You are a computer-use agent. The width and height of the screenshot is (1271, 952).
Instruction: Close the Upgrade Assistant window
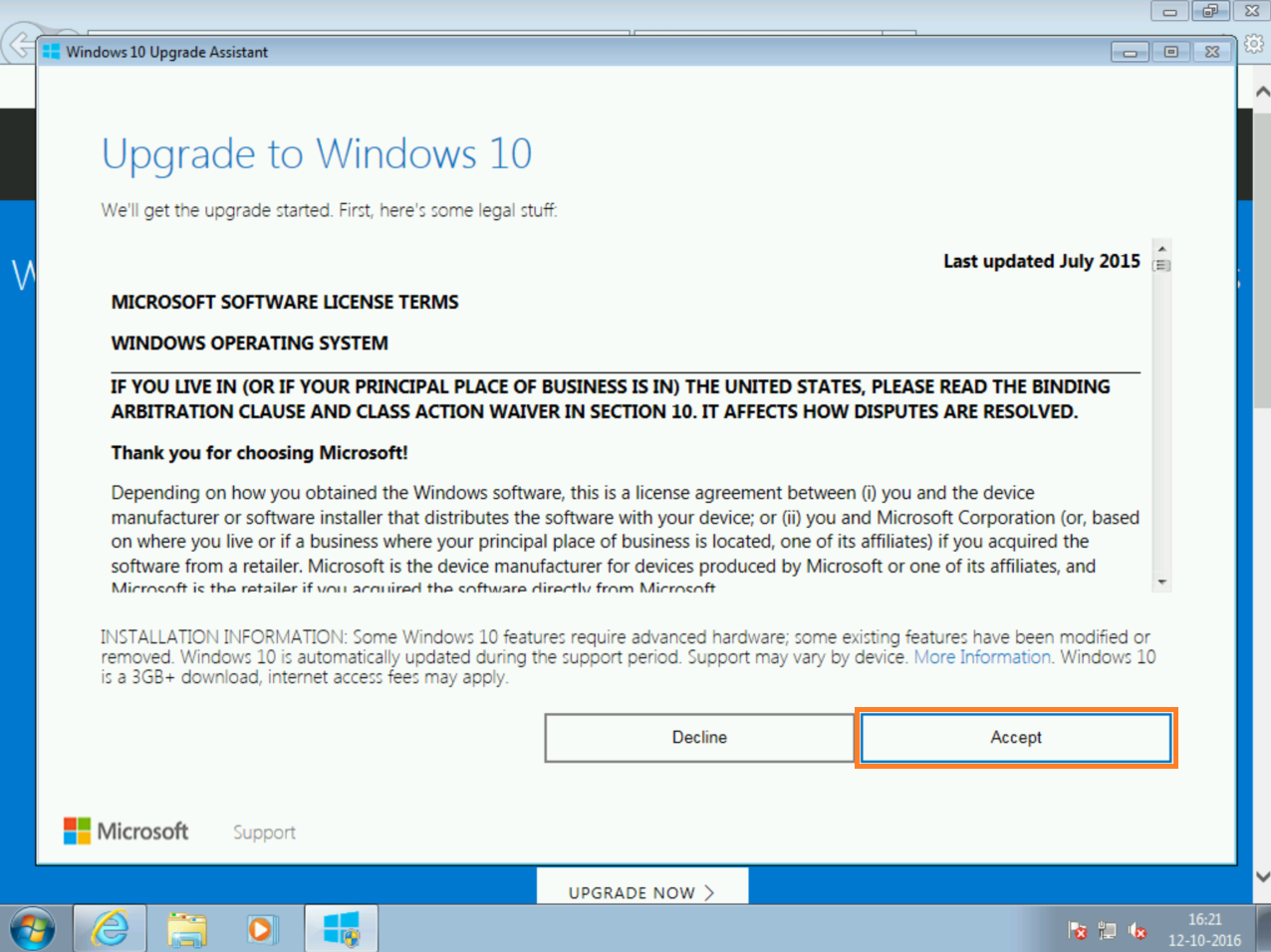pos(1212,52)
